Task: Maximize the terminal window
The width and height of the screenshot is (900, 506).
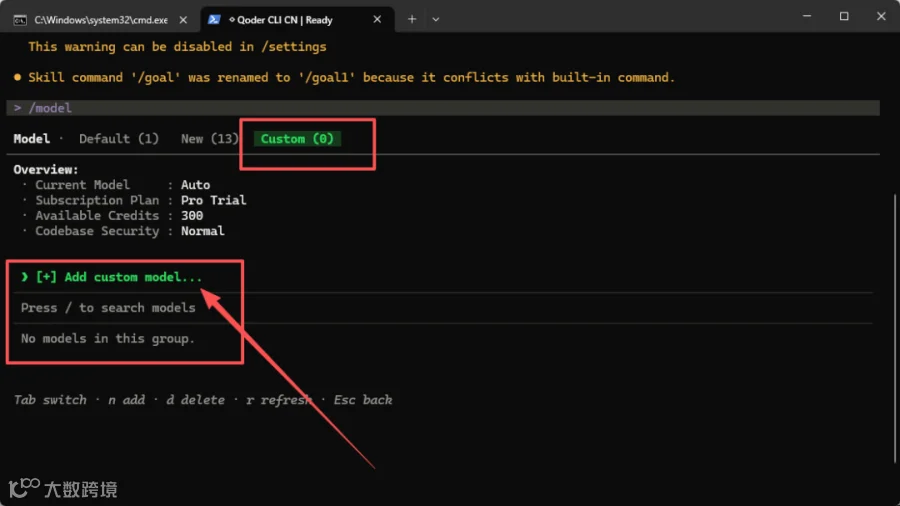Action: [x=844, y=17]
